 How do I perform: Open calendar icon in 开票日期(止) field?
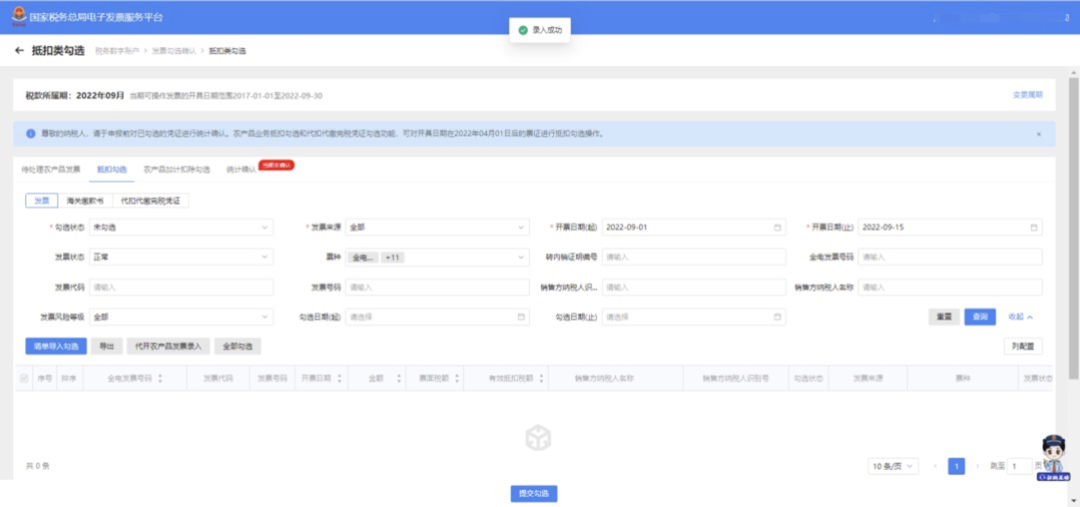[x=1033, y=227]
